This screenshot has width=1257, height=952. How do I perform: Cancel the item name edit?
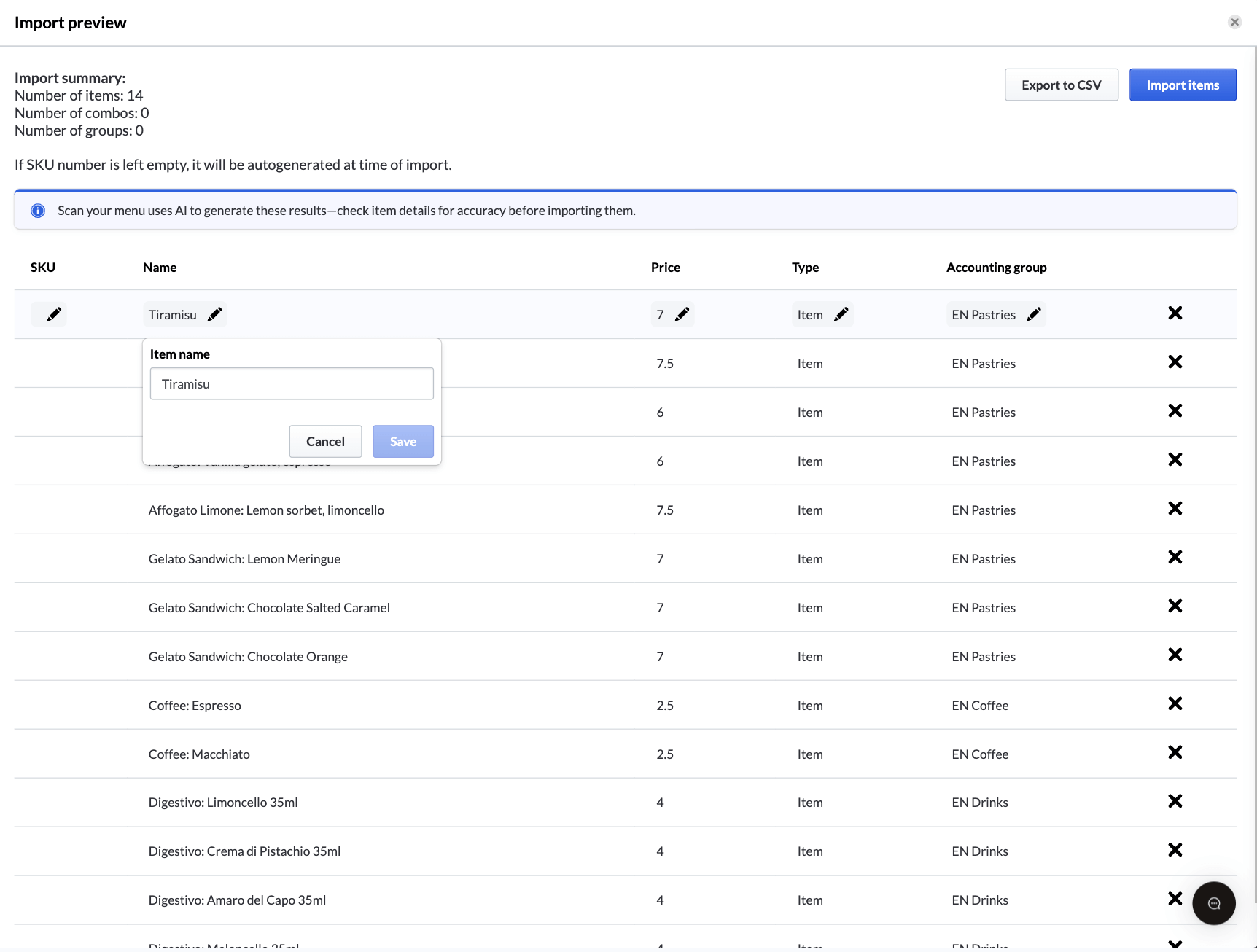click(x=325, y=442)
